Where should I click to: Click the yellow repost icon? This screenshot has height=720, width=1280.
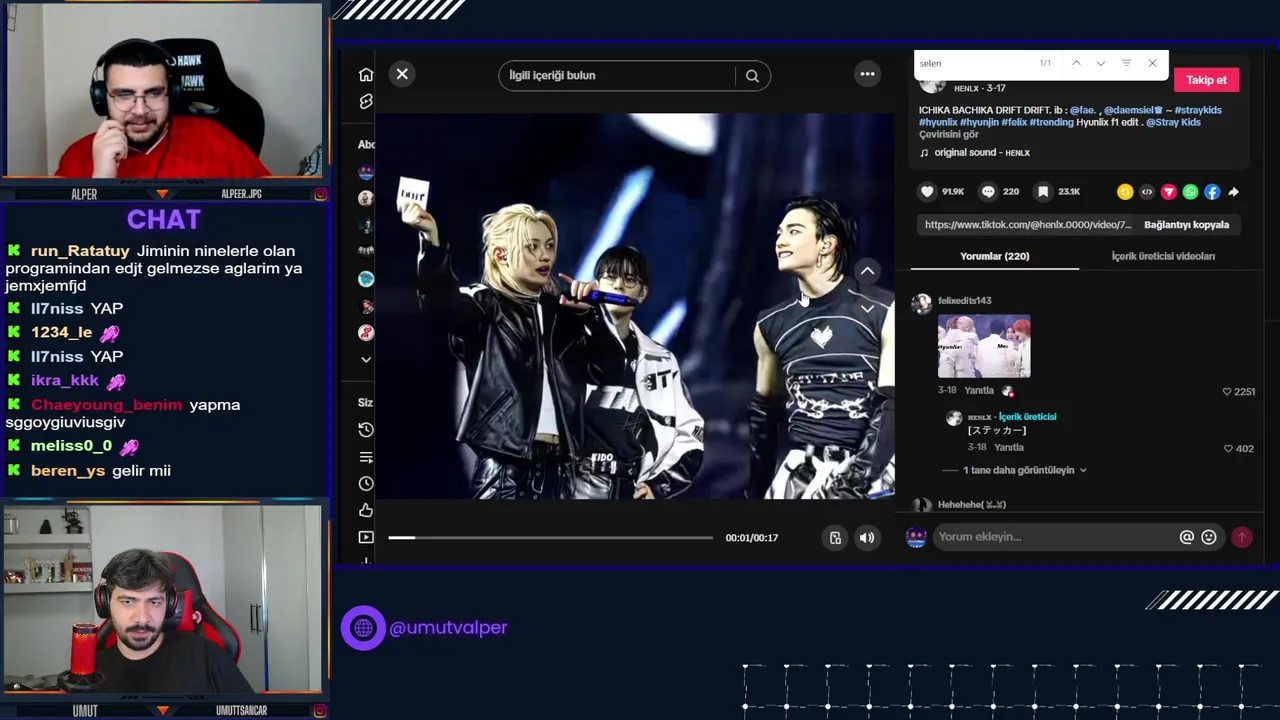click(x=1125, y=192)
